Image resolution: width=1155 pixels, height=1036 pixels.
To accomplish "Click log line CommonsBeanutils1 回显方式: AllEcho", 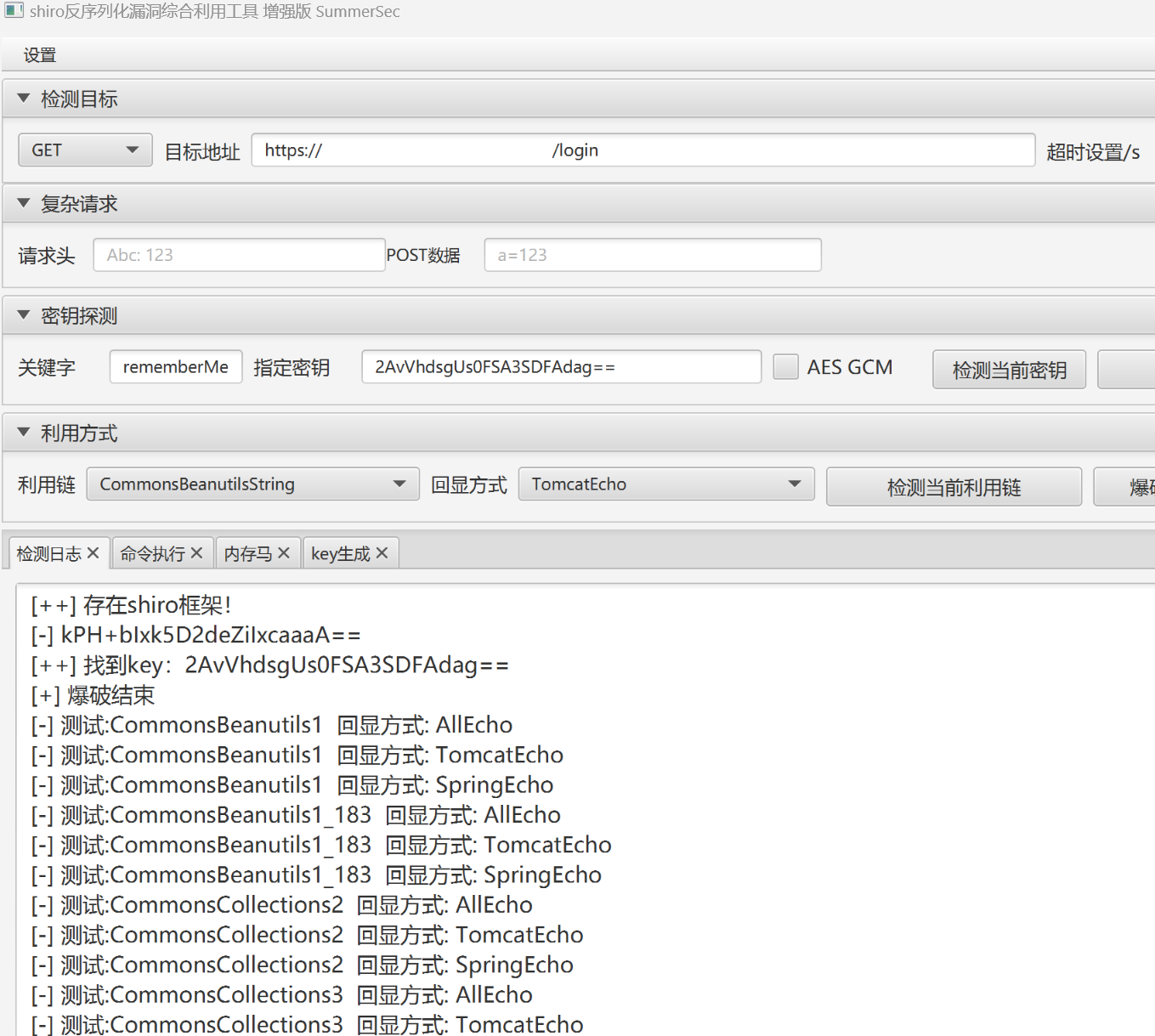I will (x=271, y=725).
